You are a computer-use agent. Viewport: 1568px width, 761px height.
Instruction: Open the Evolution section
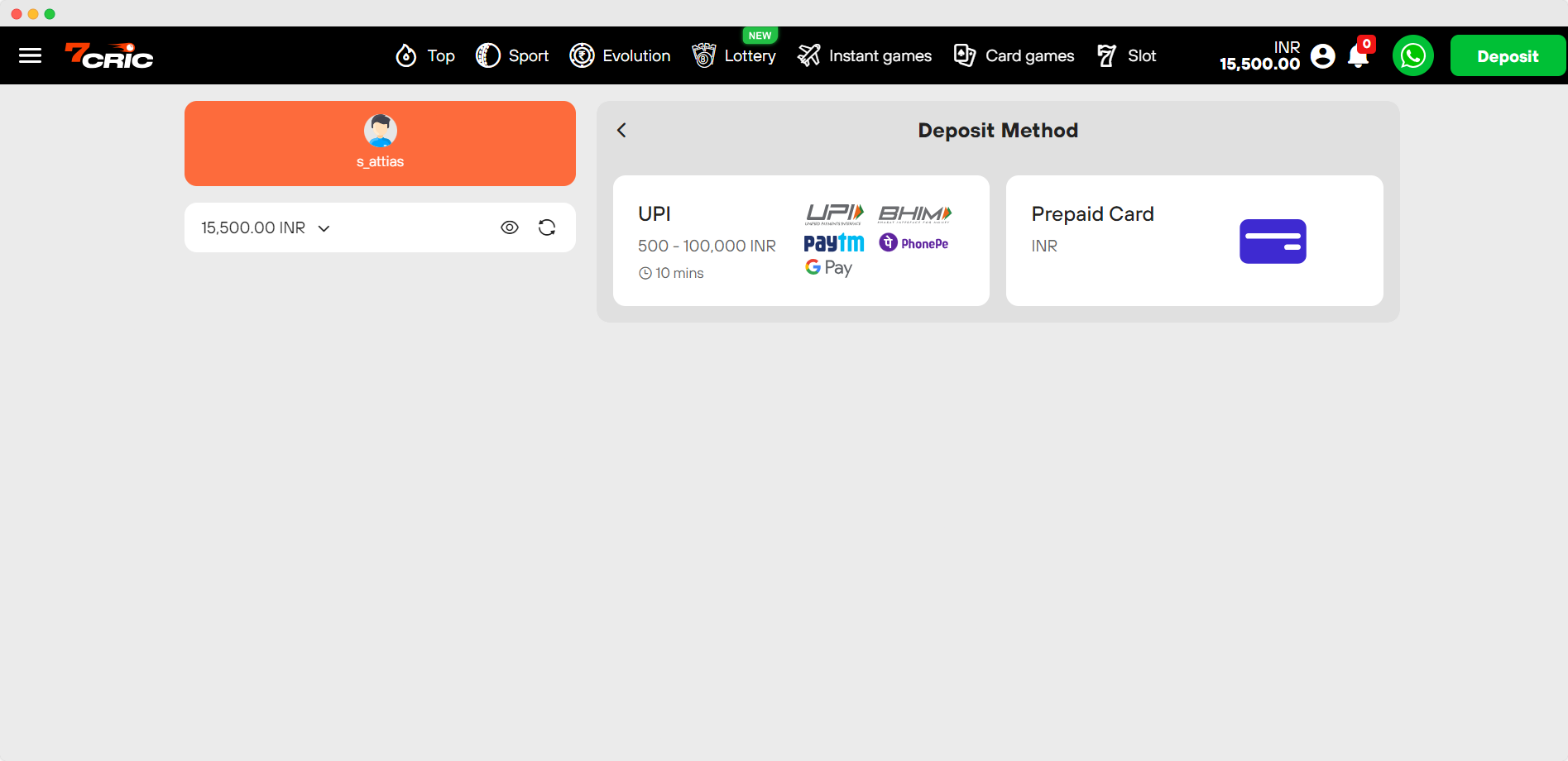(621, 55)
